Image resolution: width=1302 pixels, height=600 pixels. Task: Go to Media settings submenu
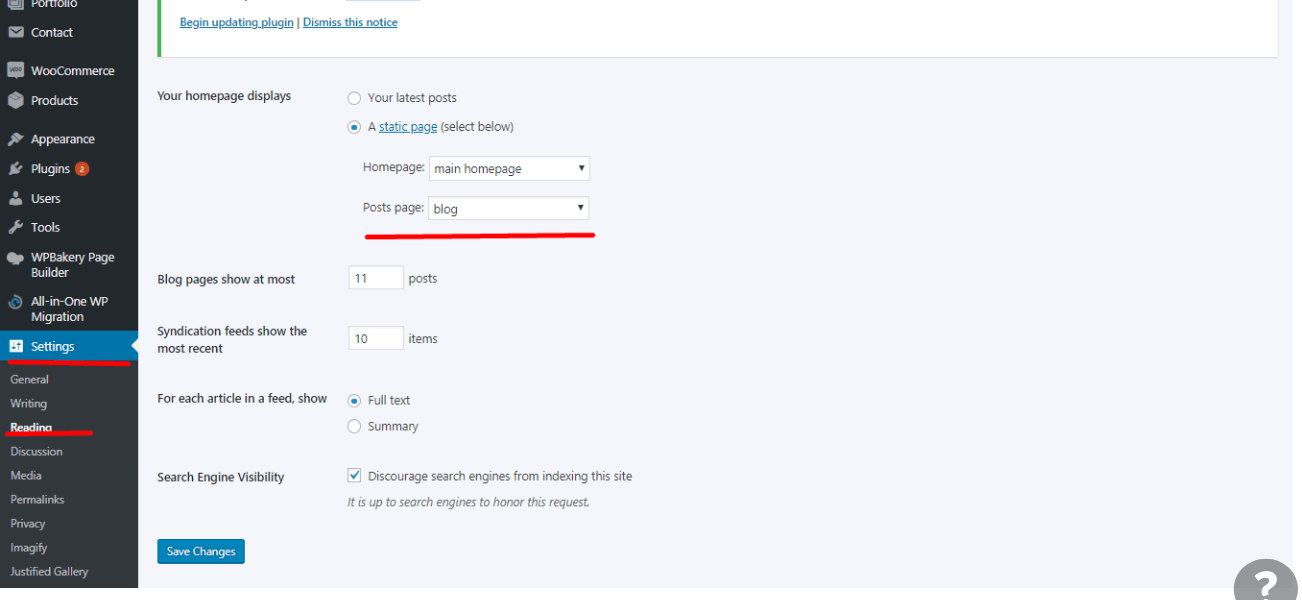26,476
